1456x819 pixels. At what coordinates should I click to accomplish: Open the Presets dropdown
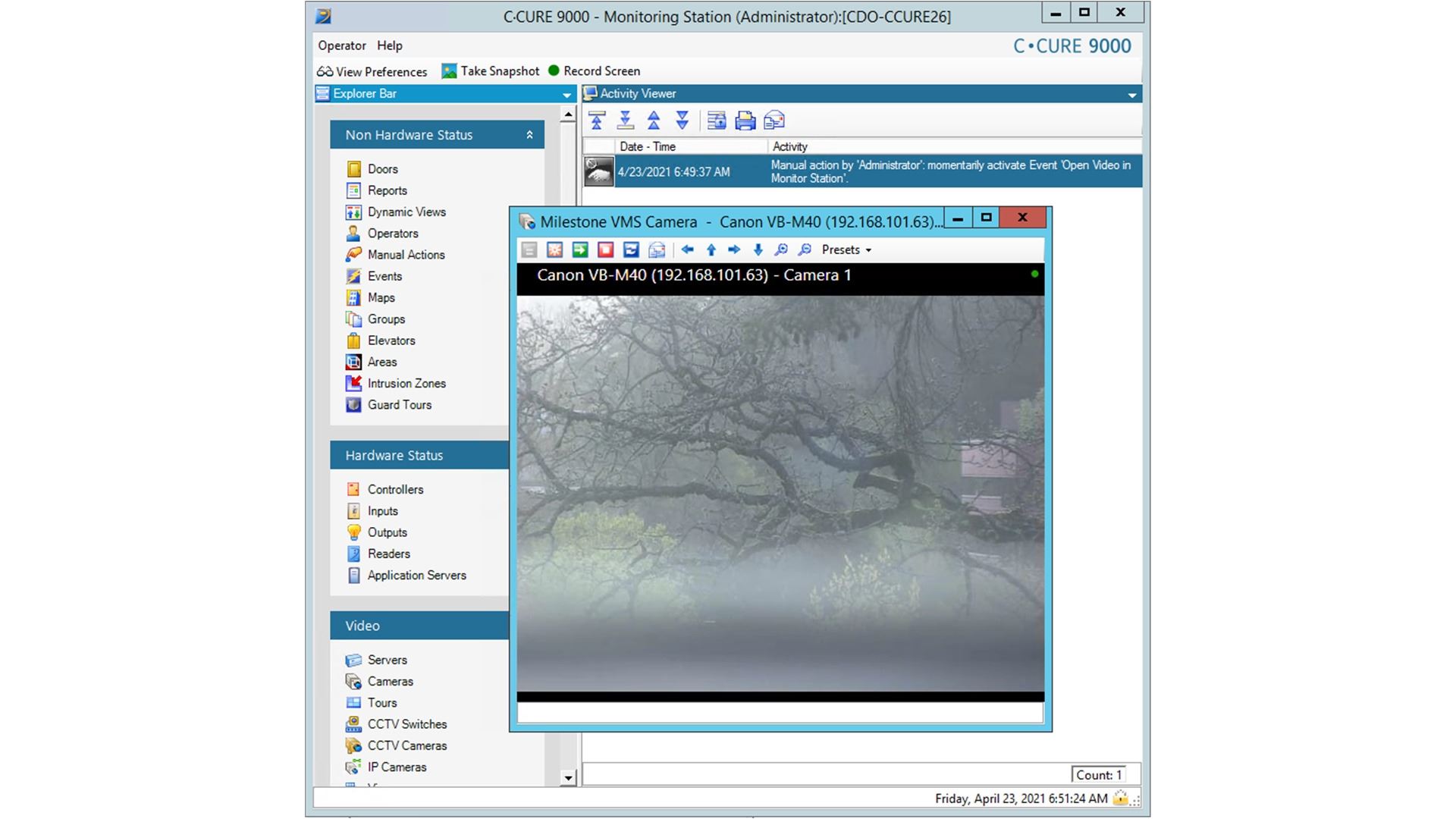coord(846,249)
